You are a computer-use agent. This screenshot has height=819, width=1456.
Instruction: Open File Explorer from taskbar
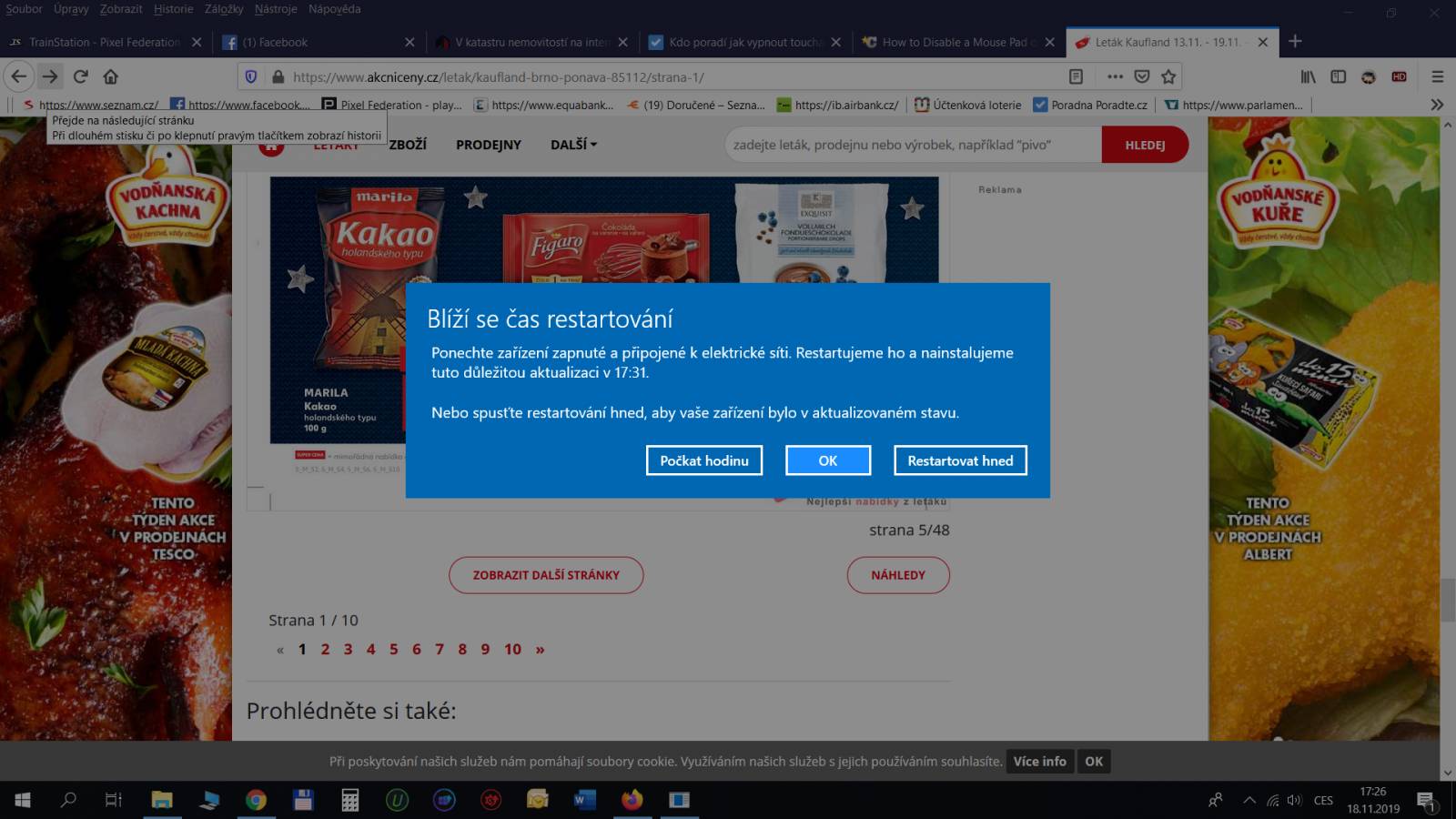pos(162,800)
